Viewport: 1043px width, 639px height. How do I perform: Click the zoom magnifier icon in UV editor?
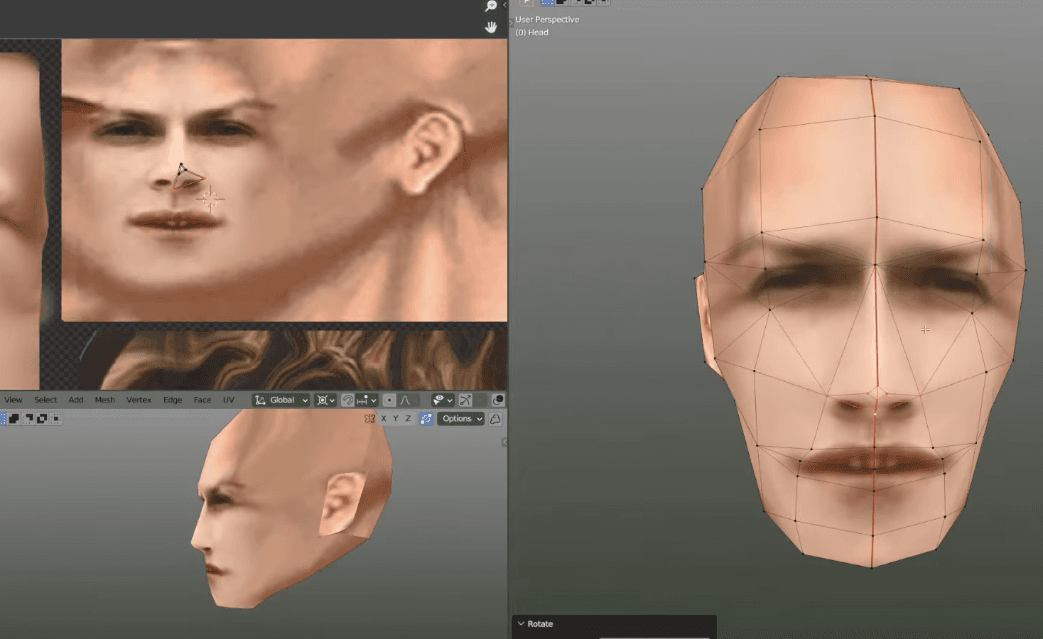(x=491, y=7)
